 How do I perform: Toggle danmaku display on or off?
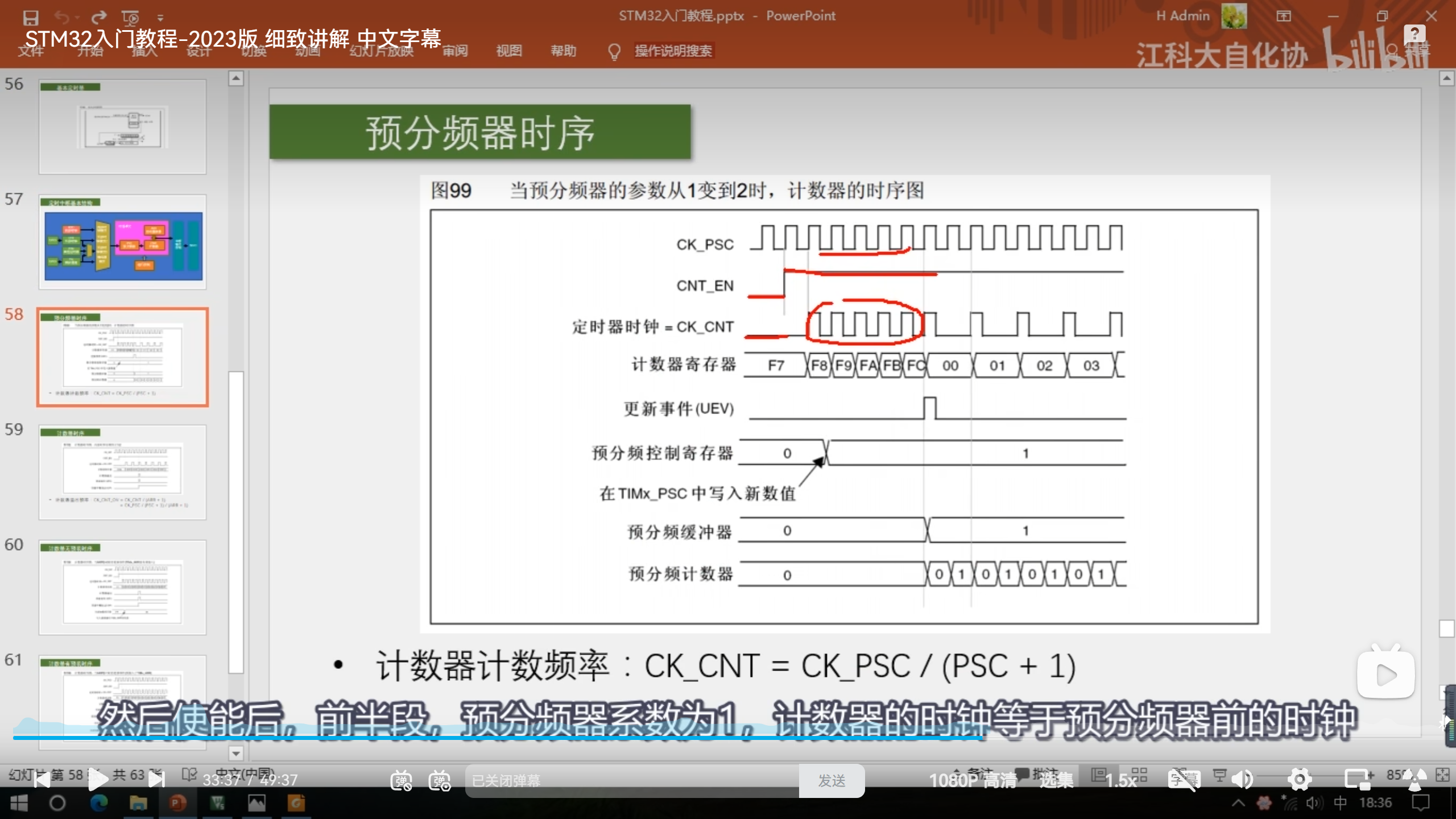401,780
